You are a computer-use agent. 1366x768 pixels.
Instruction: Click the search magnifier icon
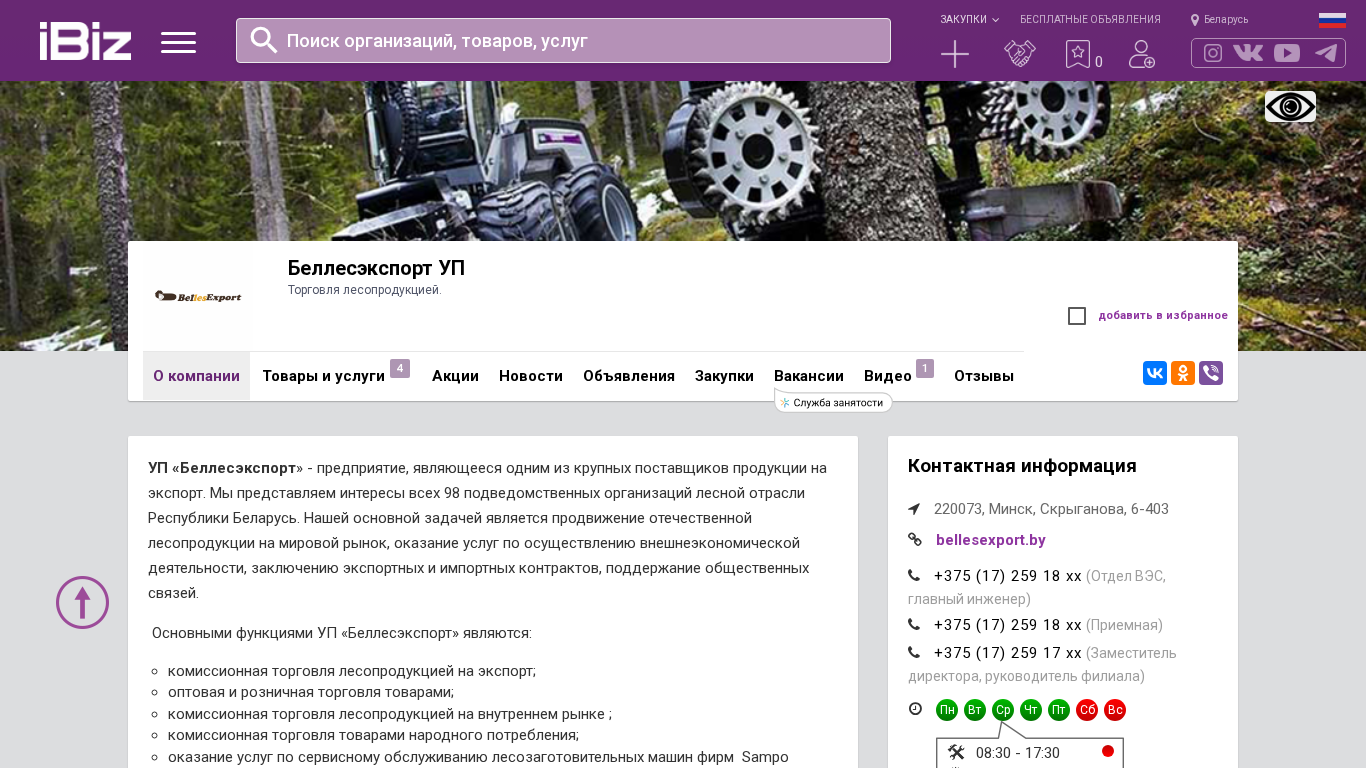(x=264, y=40)
